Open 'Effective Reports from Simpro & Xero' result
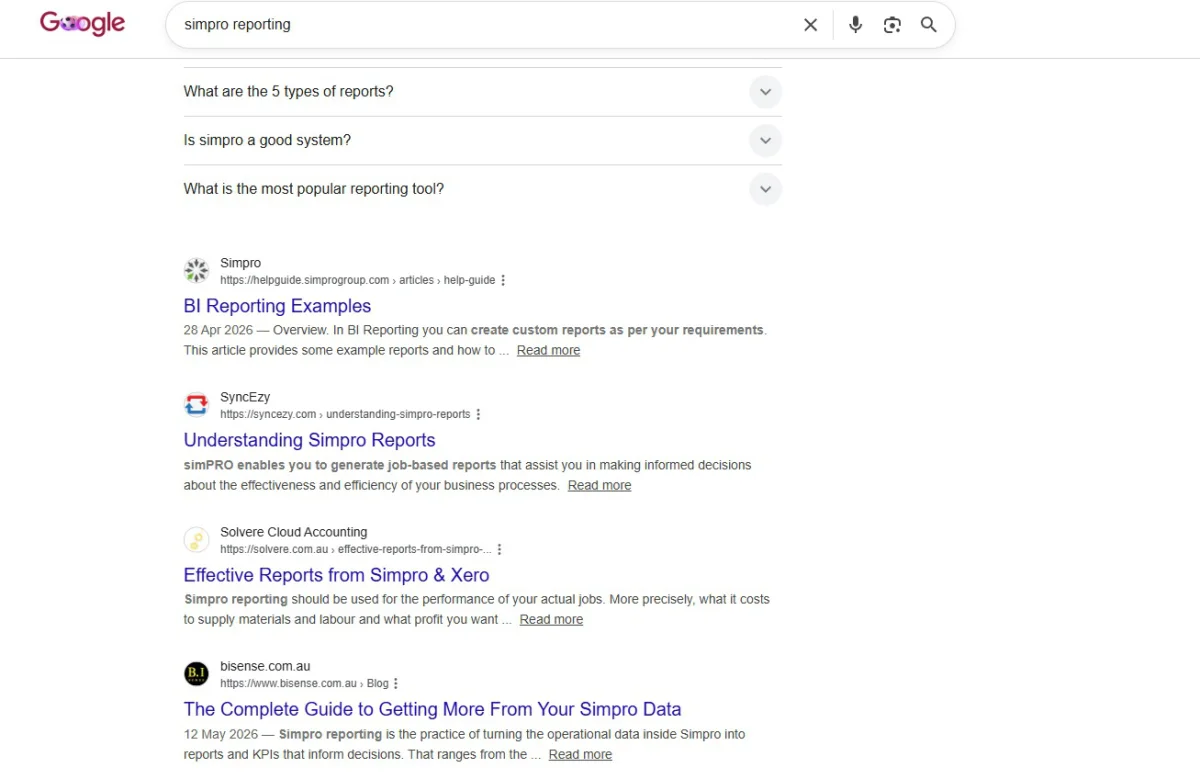 (x=336, y=575)
